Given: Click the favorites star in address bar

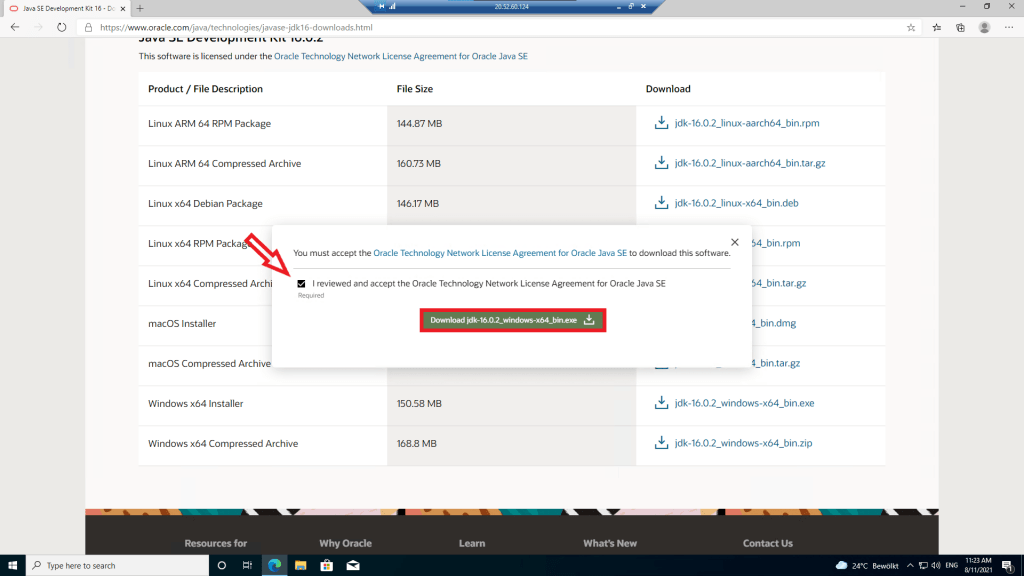Looking at the screenshot, I should click(x=911, y=28).
